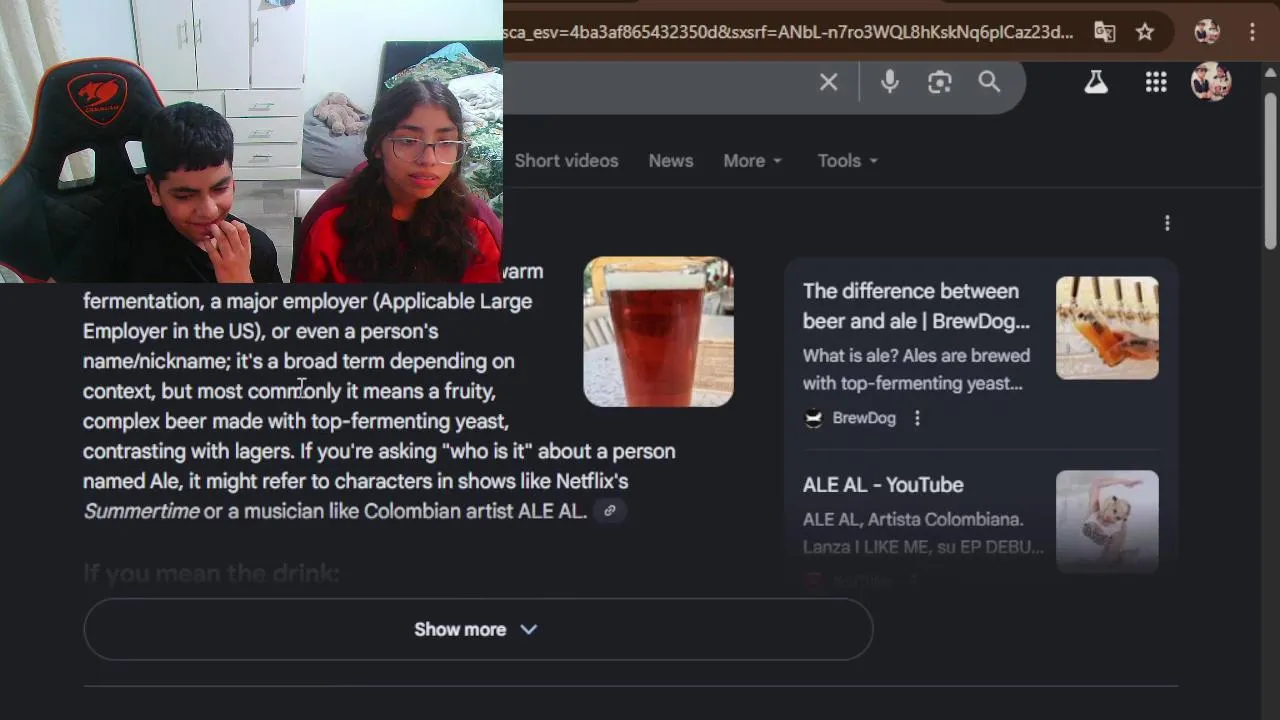Click italic 'Summertime' text

tap(141, 511)
